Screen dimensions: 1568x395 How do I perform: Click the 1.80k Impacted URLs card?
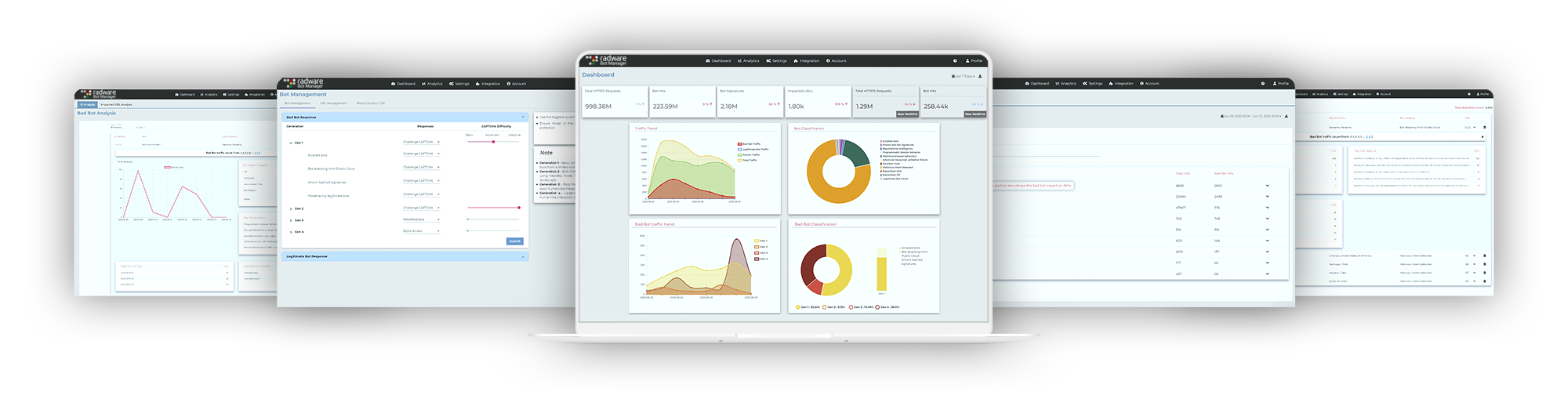[x=818, y=102]
